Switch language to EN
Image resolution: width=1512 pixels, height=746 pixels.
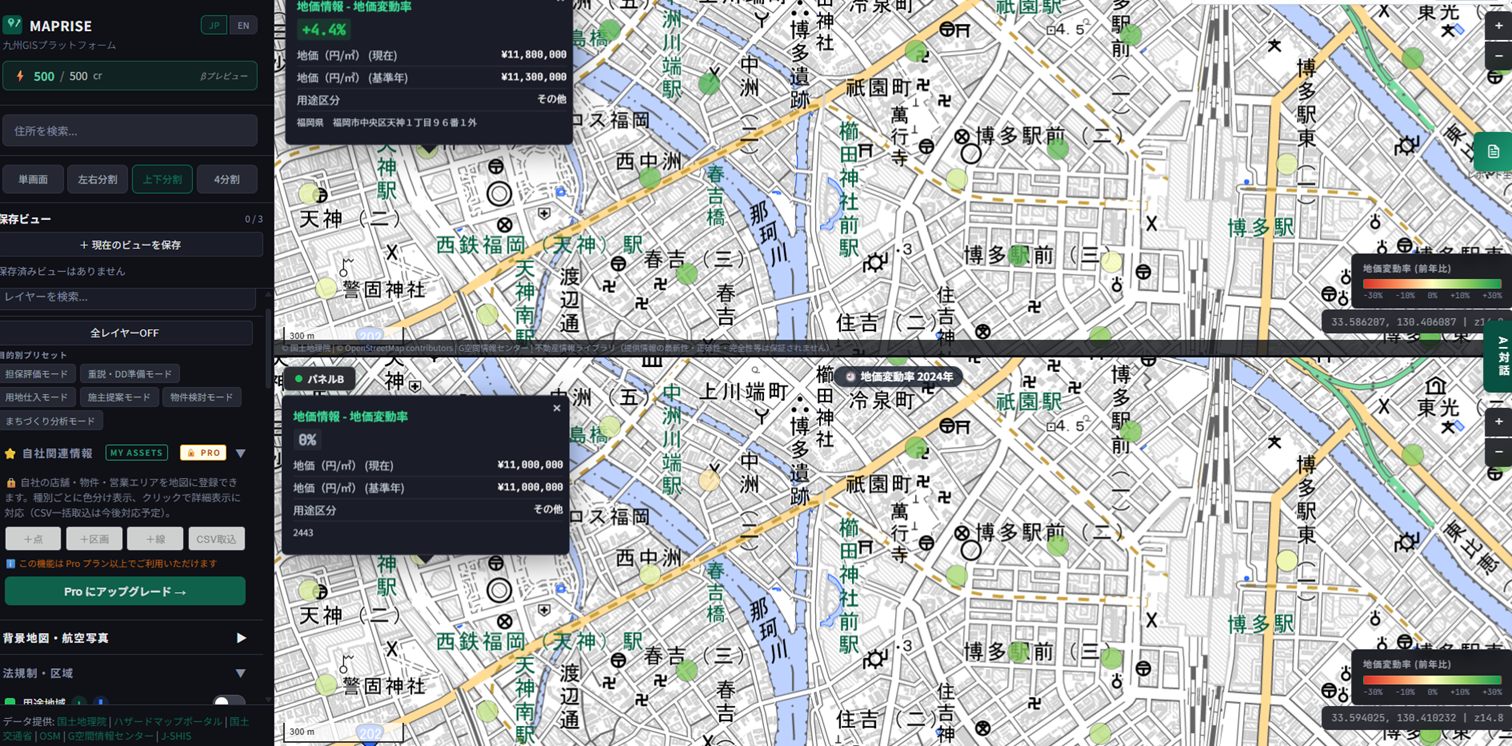point(243,25)
